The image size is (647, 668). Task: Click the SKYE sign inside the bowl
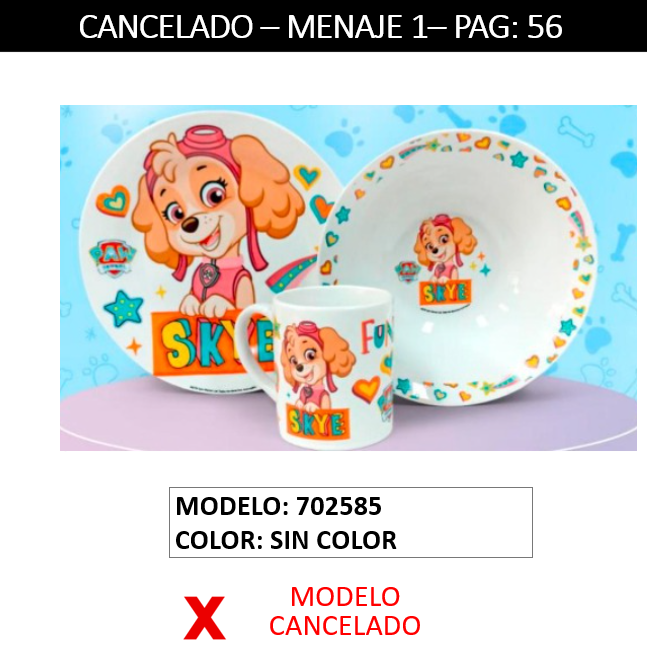pyautogui.click(x=445, y=293)
